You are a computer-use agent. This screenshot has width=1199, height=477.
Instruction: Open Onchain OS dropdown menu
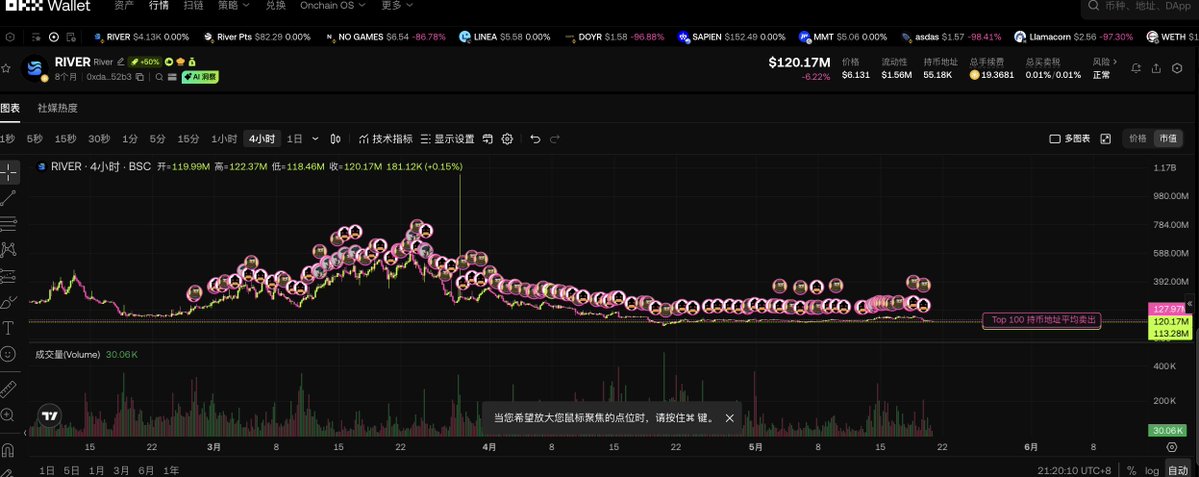point(333,5)
